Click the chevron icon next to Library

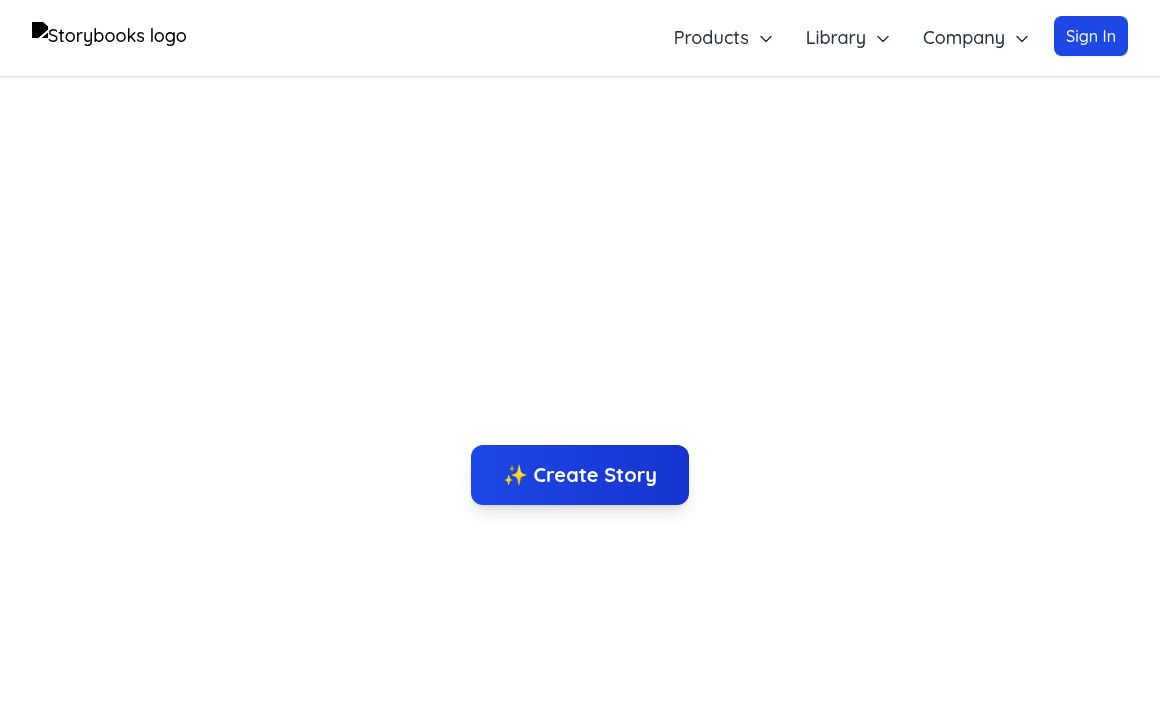pyautogui.click(x=883, y=39)
